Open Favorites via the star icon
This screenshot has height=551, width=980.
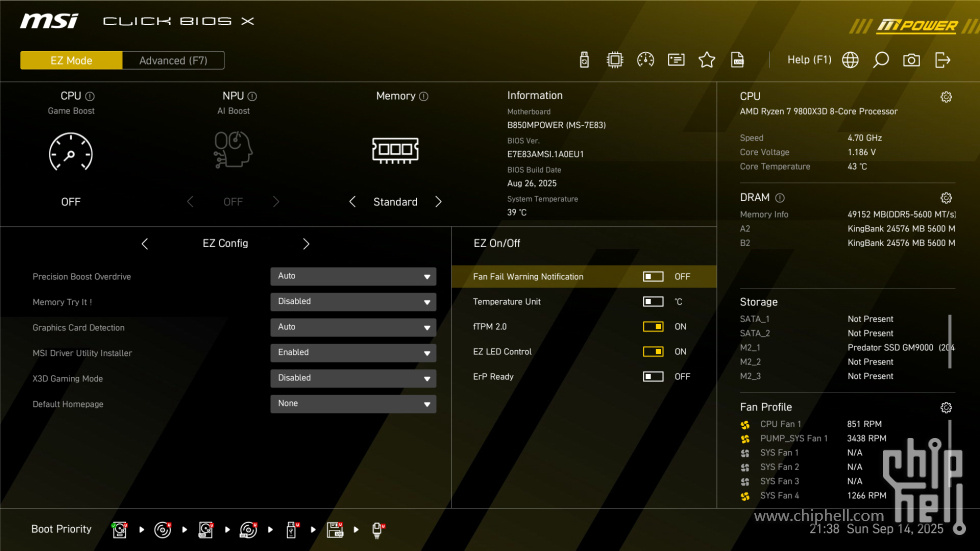click(706, 60)
